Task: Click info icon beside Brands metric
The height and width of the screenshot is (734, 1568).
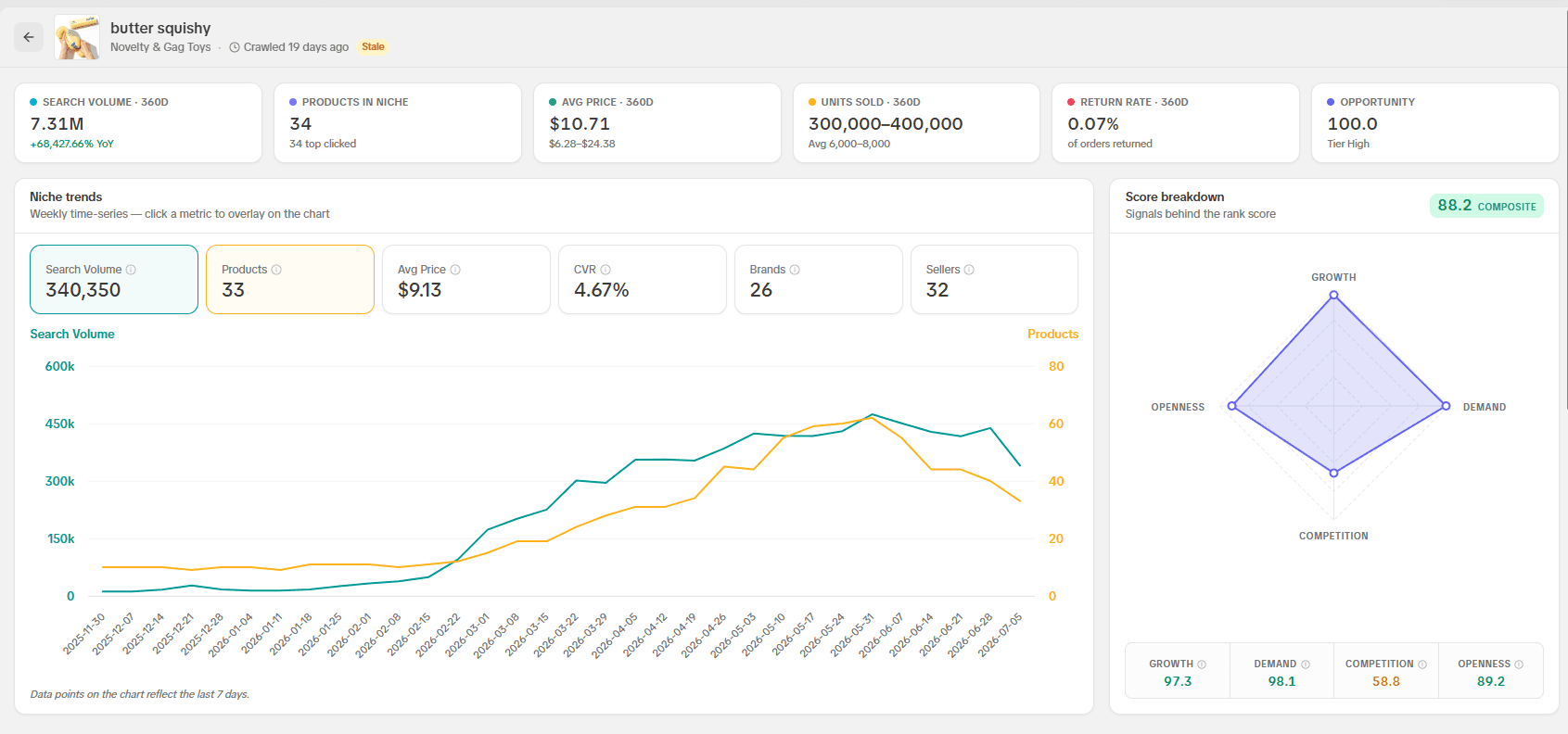Action: (x=795, y=270)
